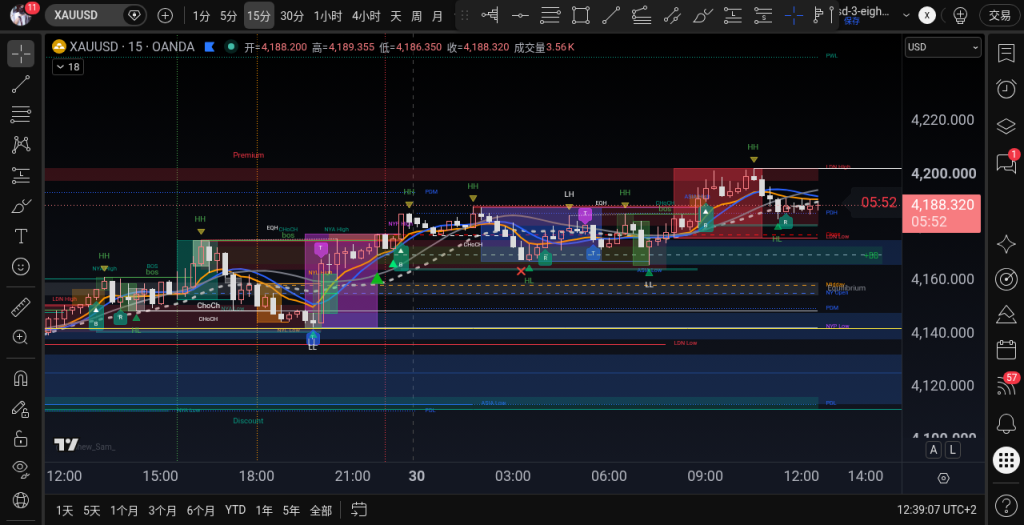Screen dimensions: 1024x525
Task: Toggle lock all drawings
Action: (x=21, y=438)
